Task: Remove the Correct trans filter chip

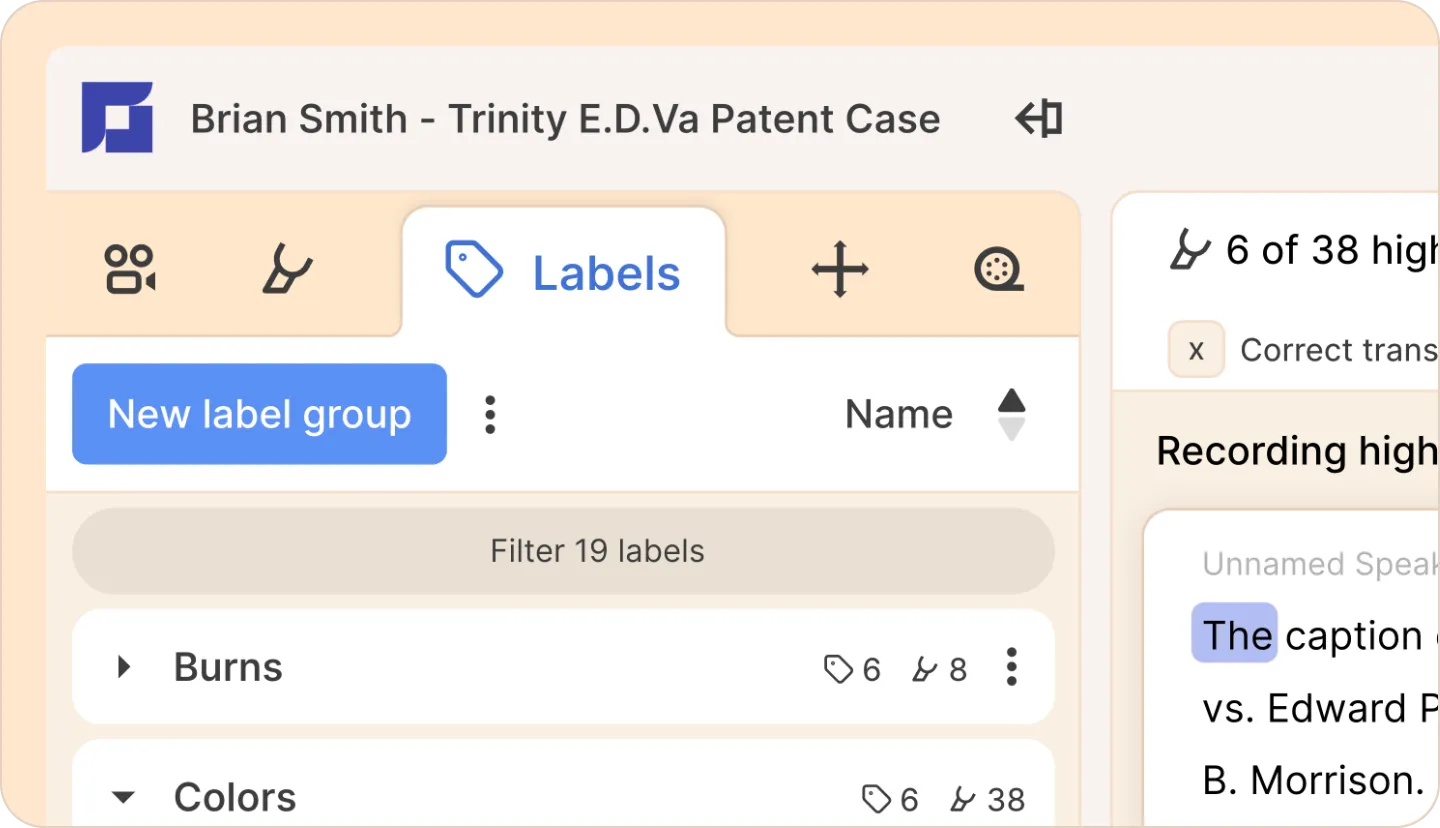Action: (1196, 350)
